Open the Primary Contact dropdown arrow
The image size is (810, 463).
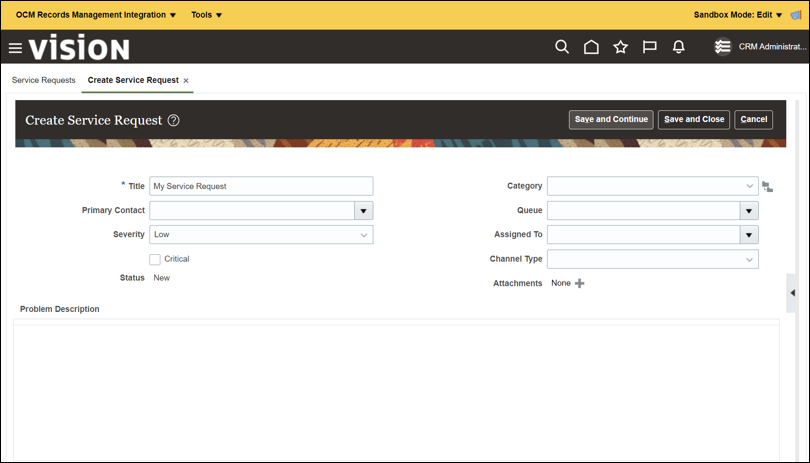click(363, 211)
